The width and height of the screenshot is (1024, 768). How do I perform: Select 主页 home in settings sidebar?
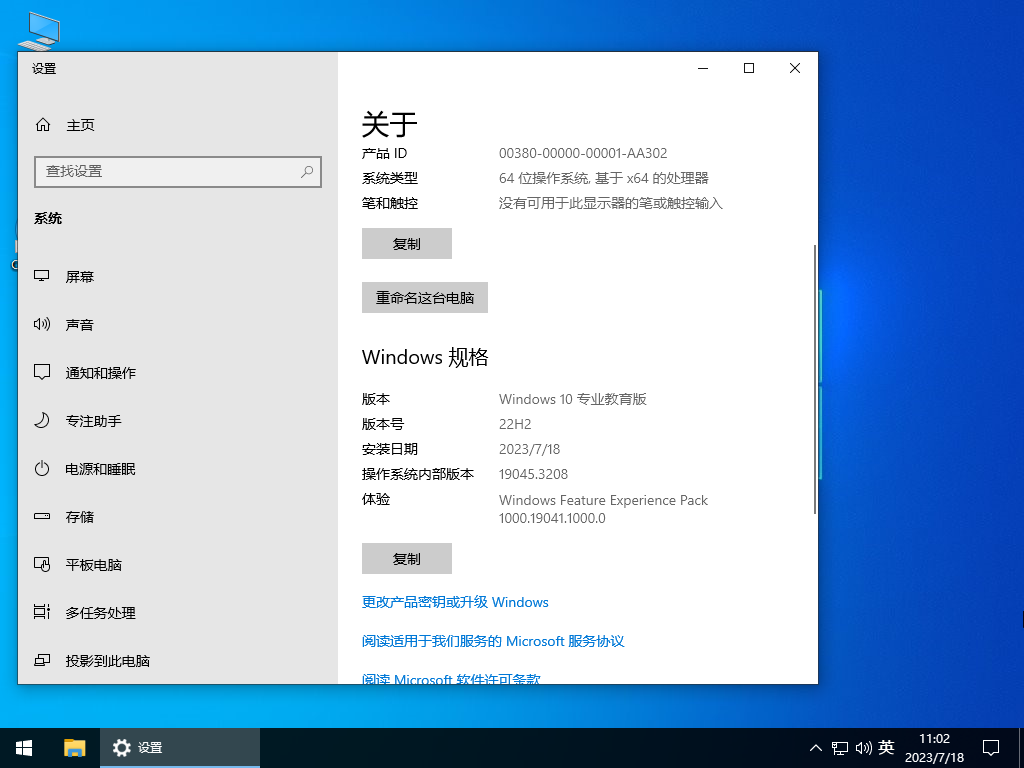[80, 124]
